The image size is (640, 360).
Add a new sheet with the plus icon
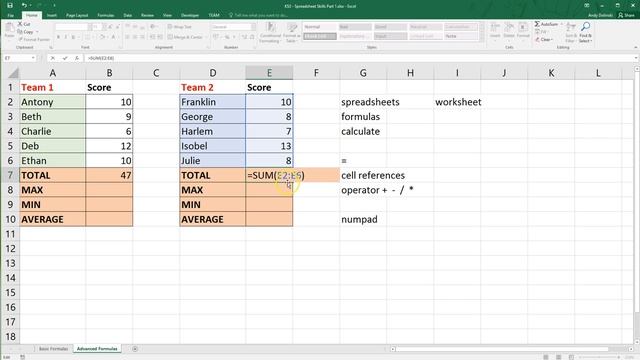click(x=135, y=349)
